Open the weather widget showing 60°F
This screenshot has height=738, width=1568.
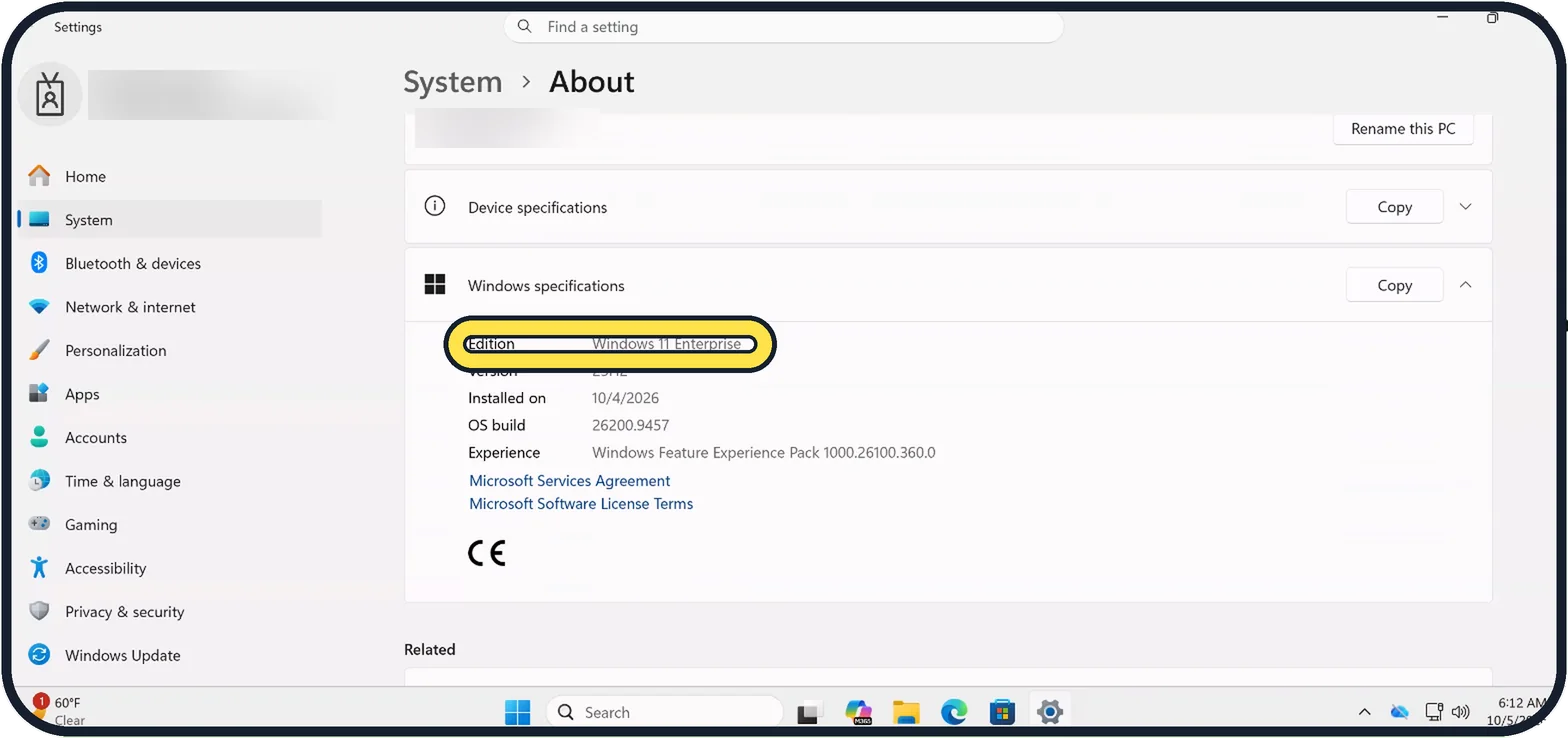60,711
